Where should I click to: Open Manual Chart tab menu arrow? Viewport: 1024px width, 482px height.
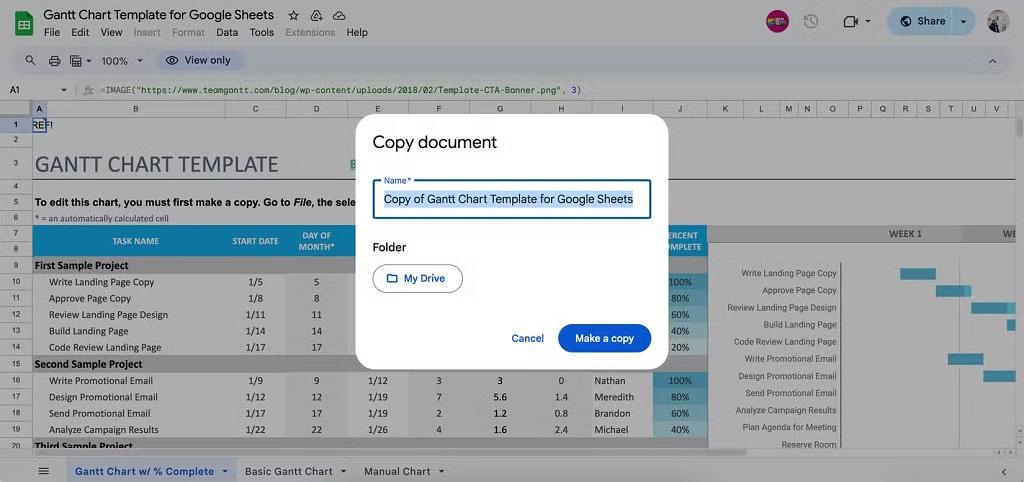pos(441,471)
